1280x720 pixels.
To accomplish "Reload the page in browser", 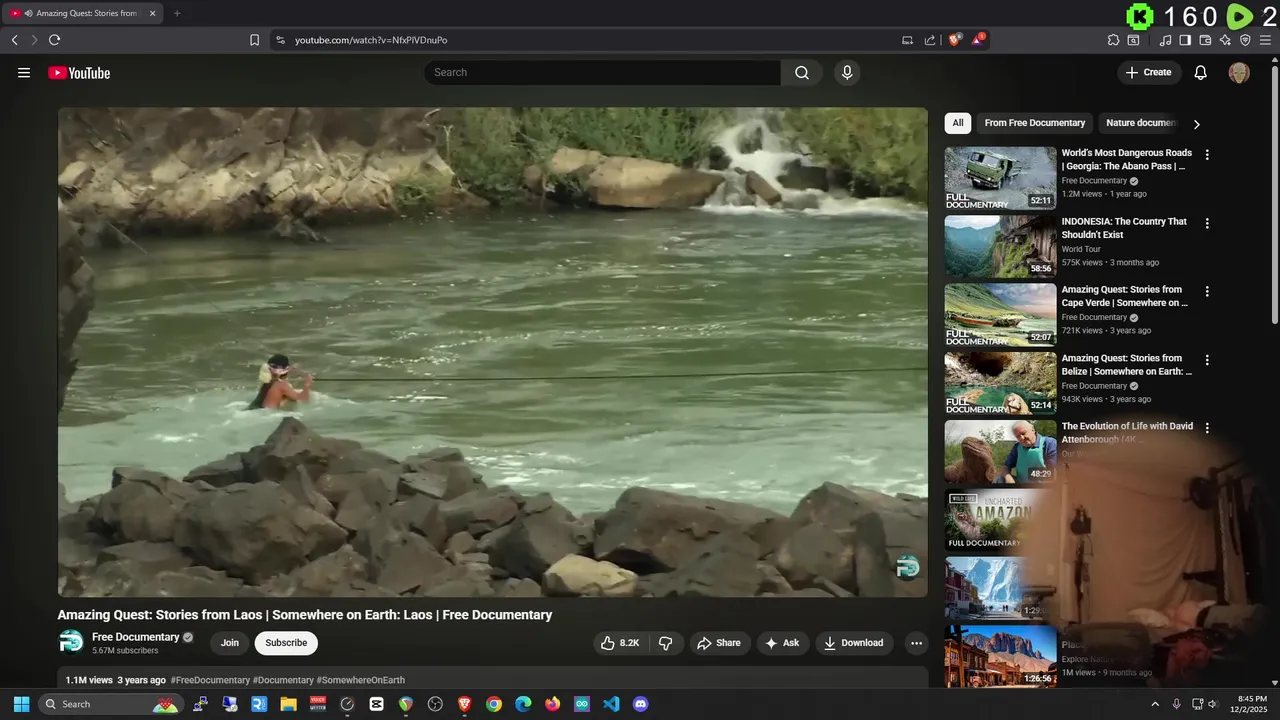I will [54, 40].
